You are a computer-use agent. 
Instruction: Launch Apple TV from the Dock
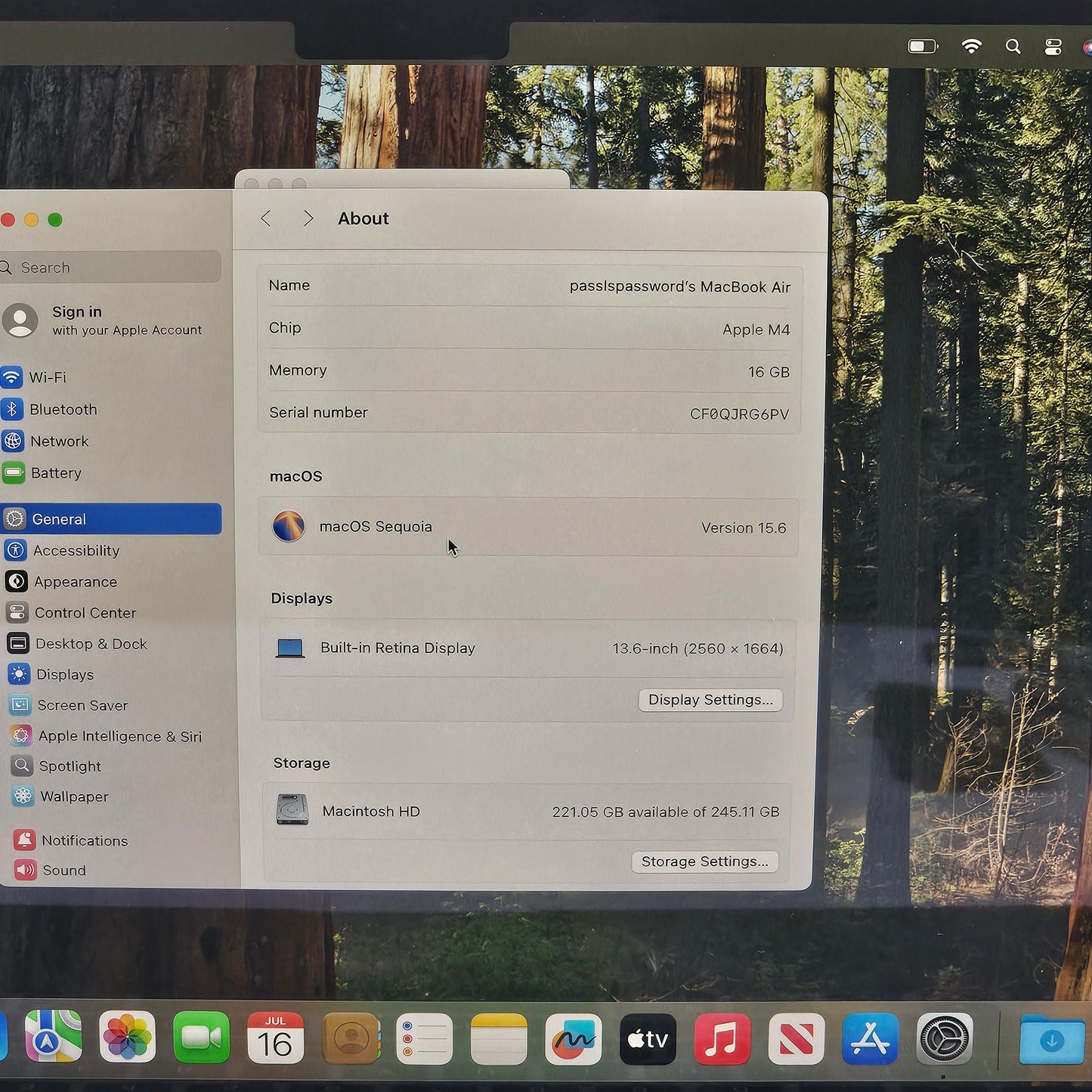click(648, 1040)
